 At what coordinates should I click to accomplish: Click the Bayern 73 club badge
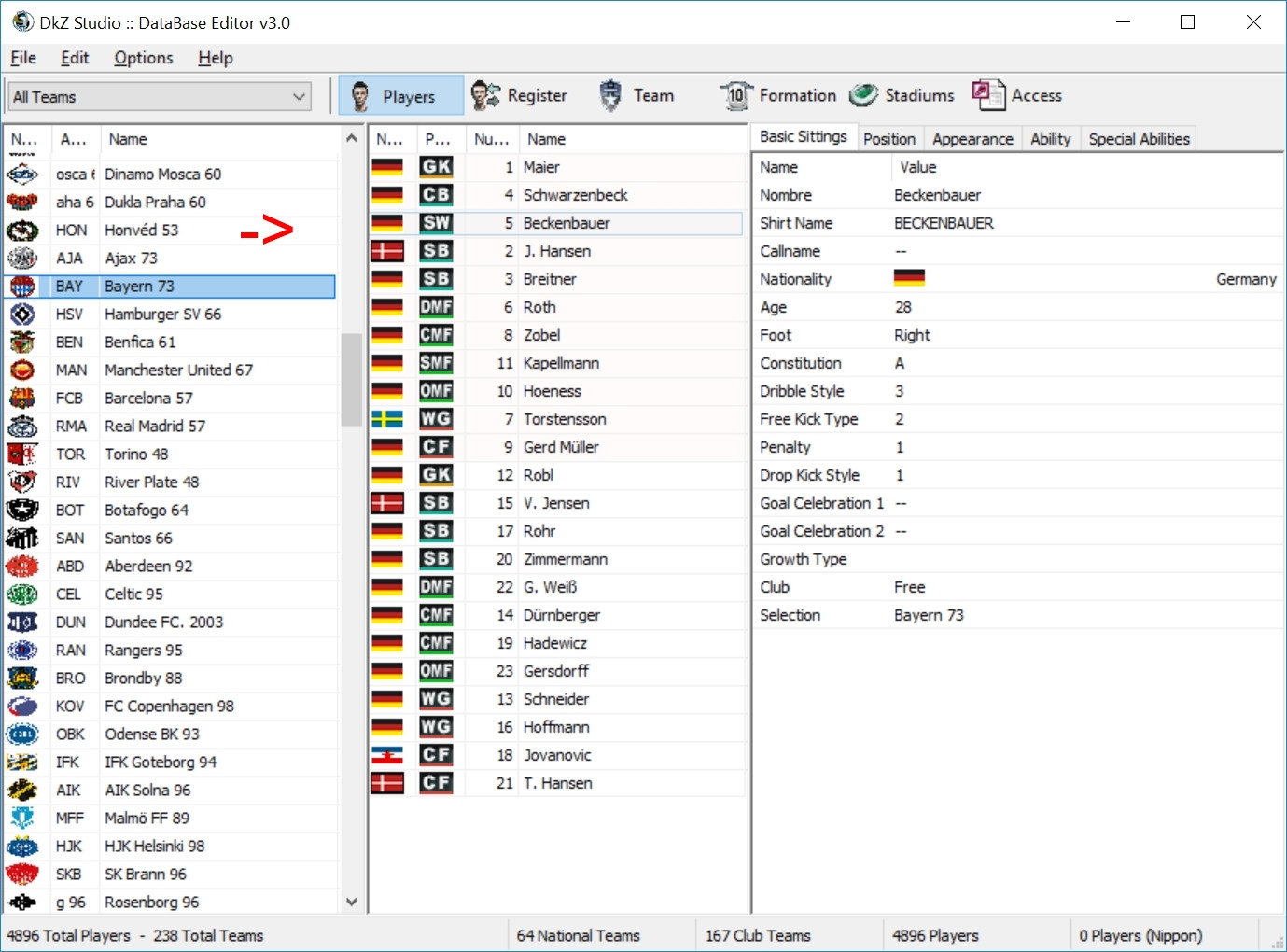(x=22, y=287)
